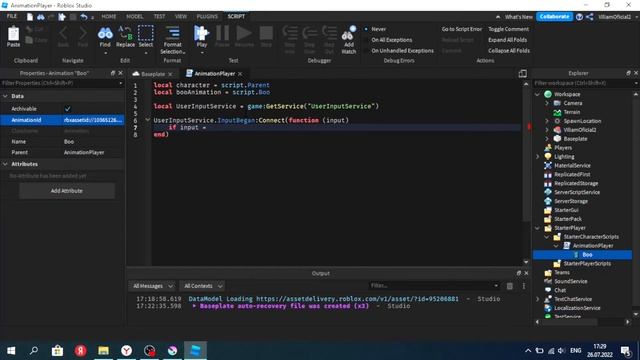
Task: Click Format Selection icon
Action: [x=172, y=33]
